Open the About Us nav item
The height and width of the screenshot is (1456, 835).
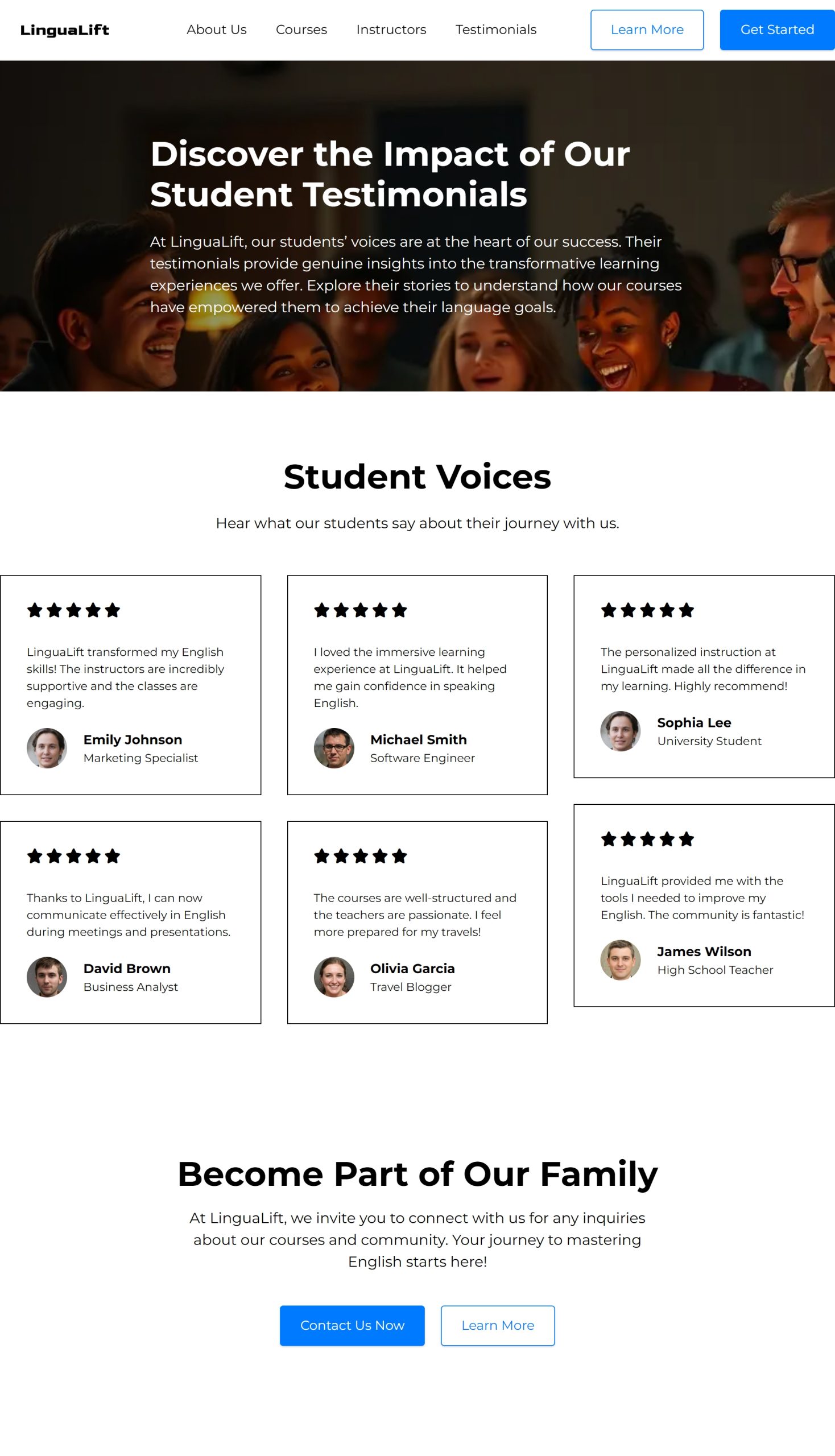coord(217,30)
